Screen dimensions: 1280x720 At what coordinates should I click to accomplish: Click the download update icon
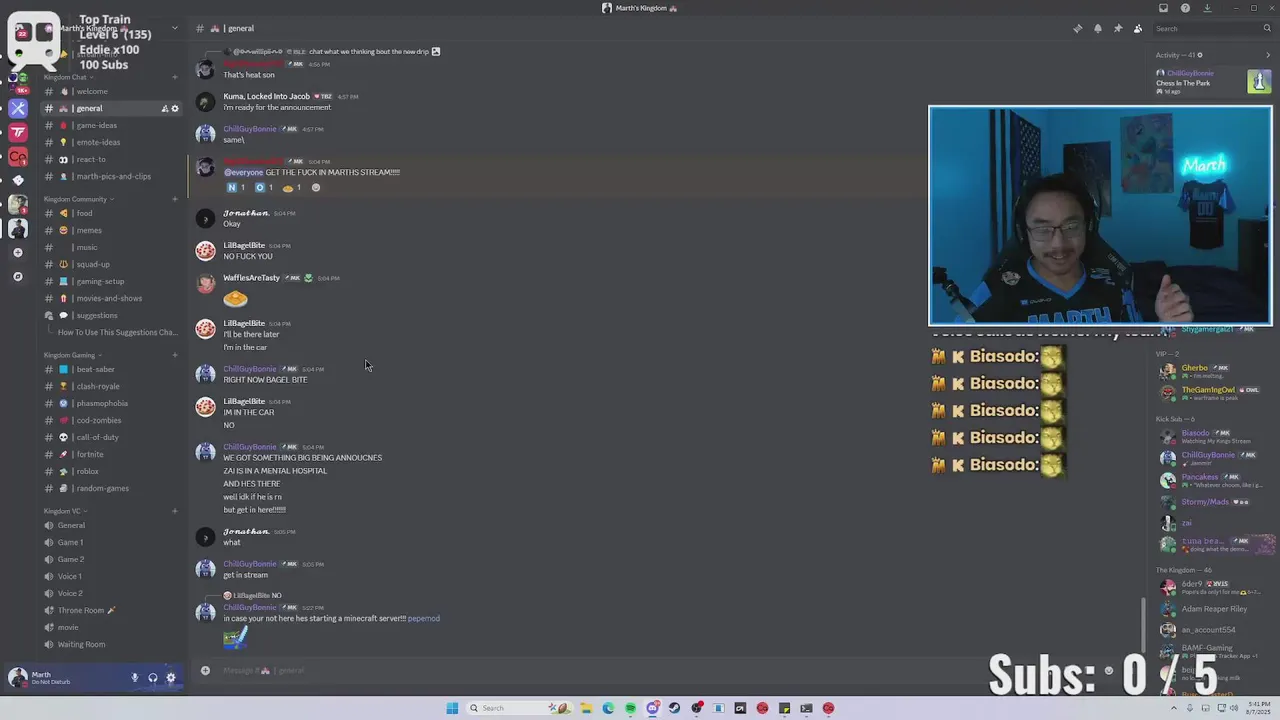[x=1207, y=8]
